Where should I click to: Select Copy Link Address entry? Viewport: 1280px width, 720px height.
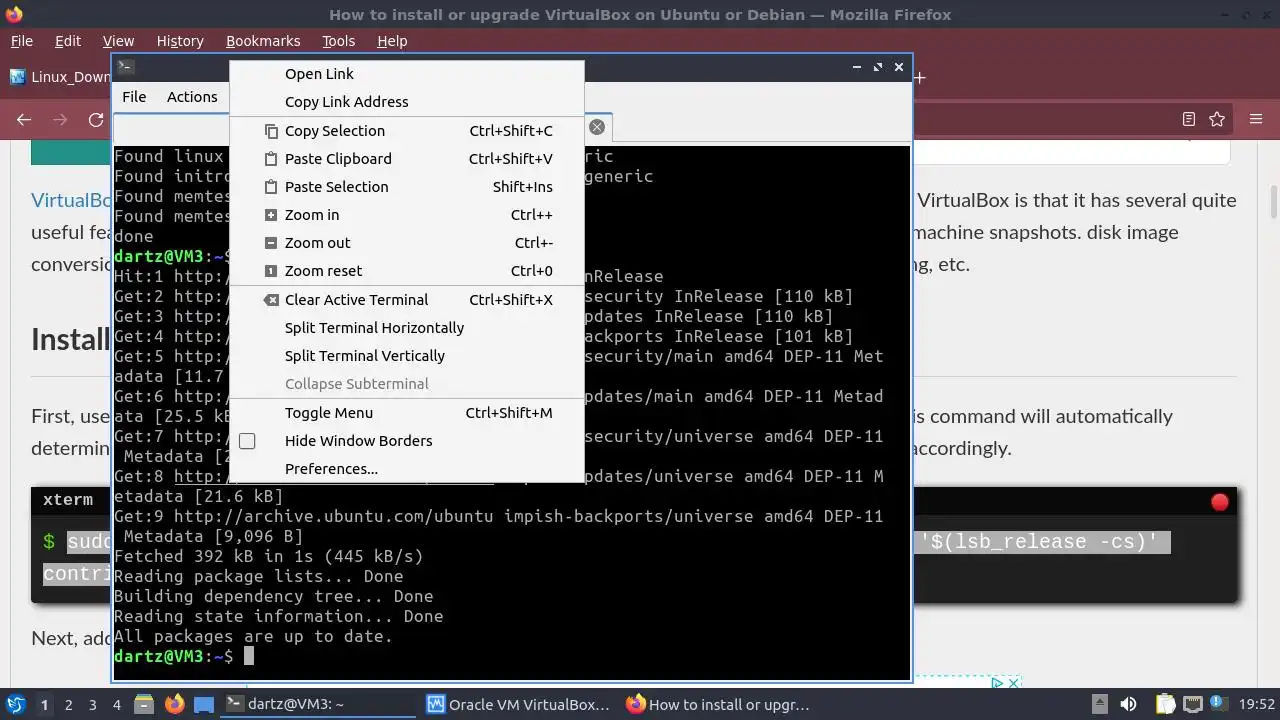pyautogui.click(x=406, y=102)
